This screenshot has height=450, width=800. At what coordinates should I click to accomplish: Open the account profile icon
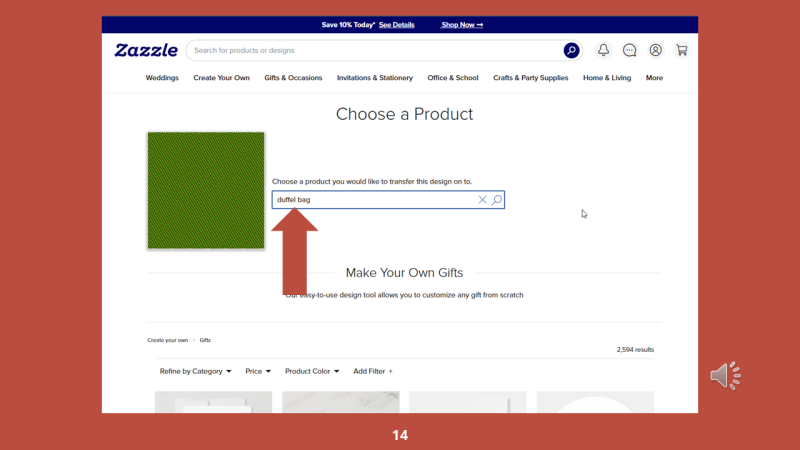tap(656, 50)
